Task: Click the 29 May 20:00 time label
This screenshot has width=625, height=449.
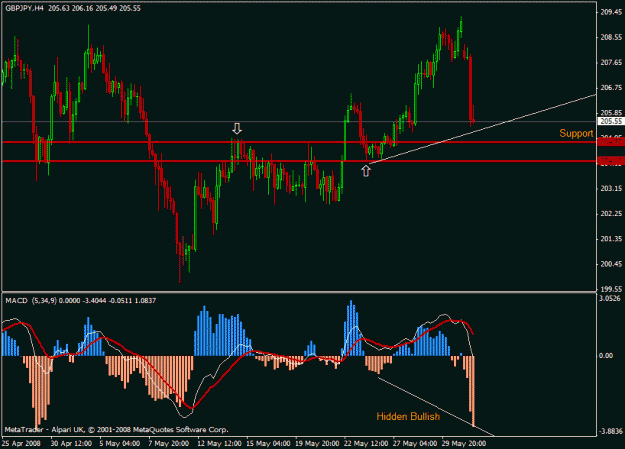Action: (x=464, y=443)
